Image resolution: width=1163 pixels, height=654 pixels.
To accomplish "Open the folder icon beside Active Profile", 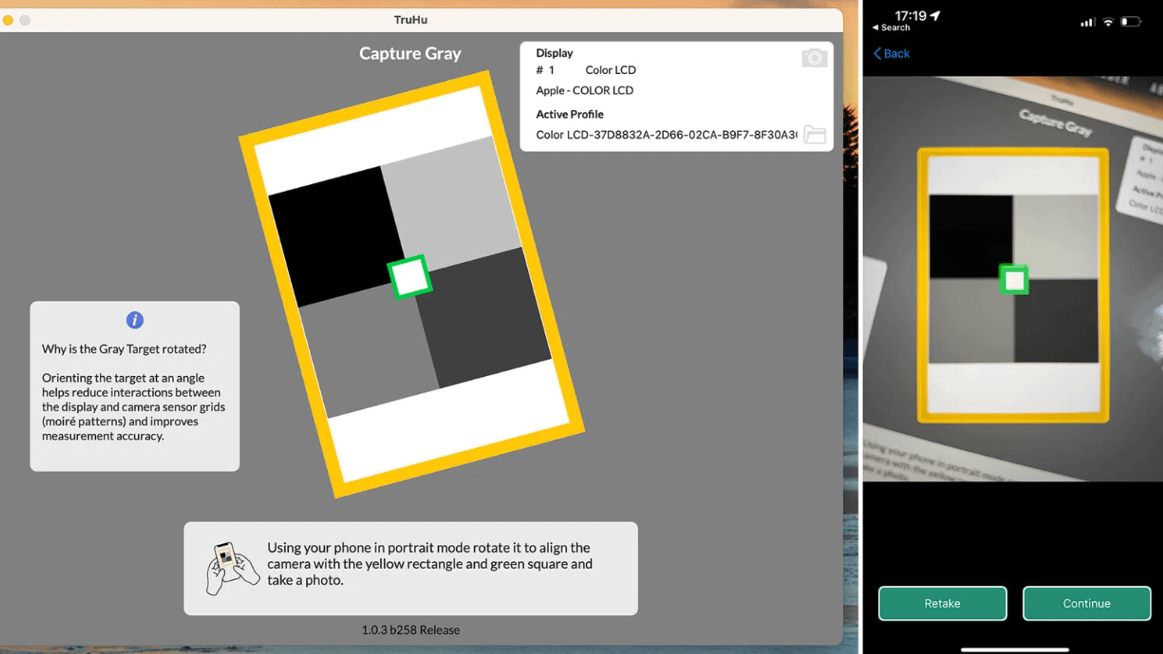I will pos(815,135).
